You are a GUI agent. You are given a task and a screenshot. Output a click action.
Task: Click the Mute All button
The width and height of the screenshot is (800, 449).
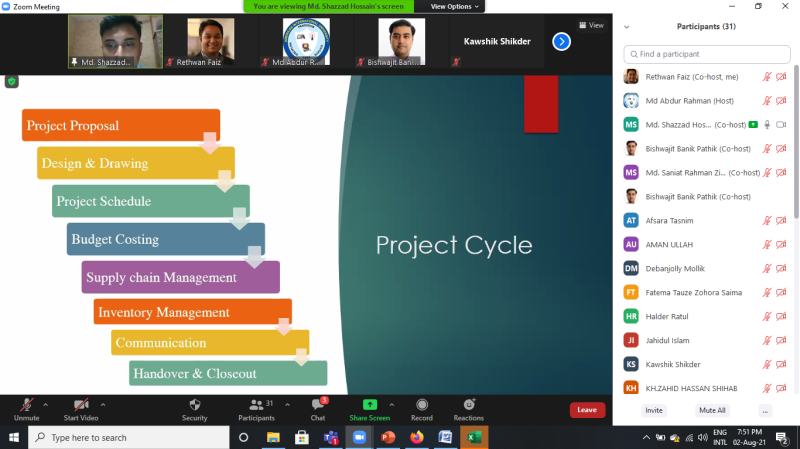[x=712, y=410]
